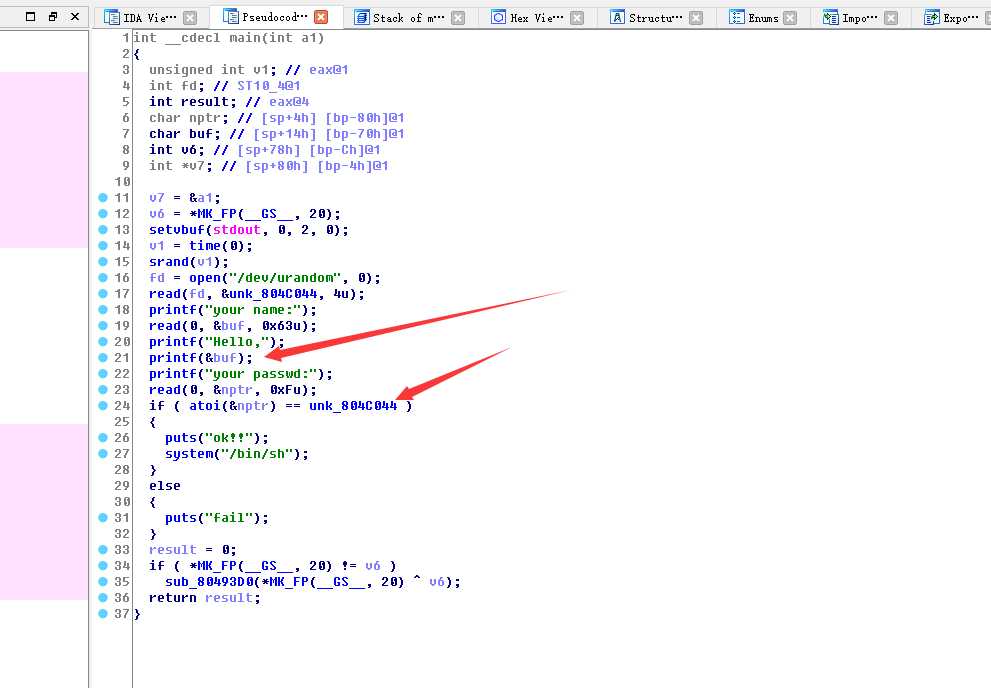Click the "your name:" string

pyautogui.click(x=253, y=310)
